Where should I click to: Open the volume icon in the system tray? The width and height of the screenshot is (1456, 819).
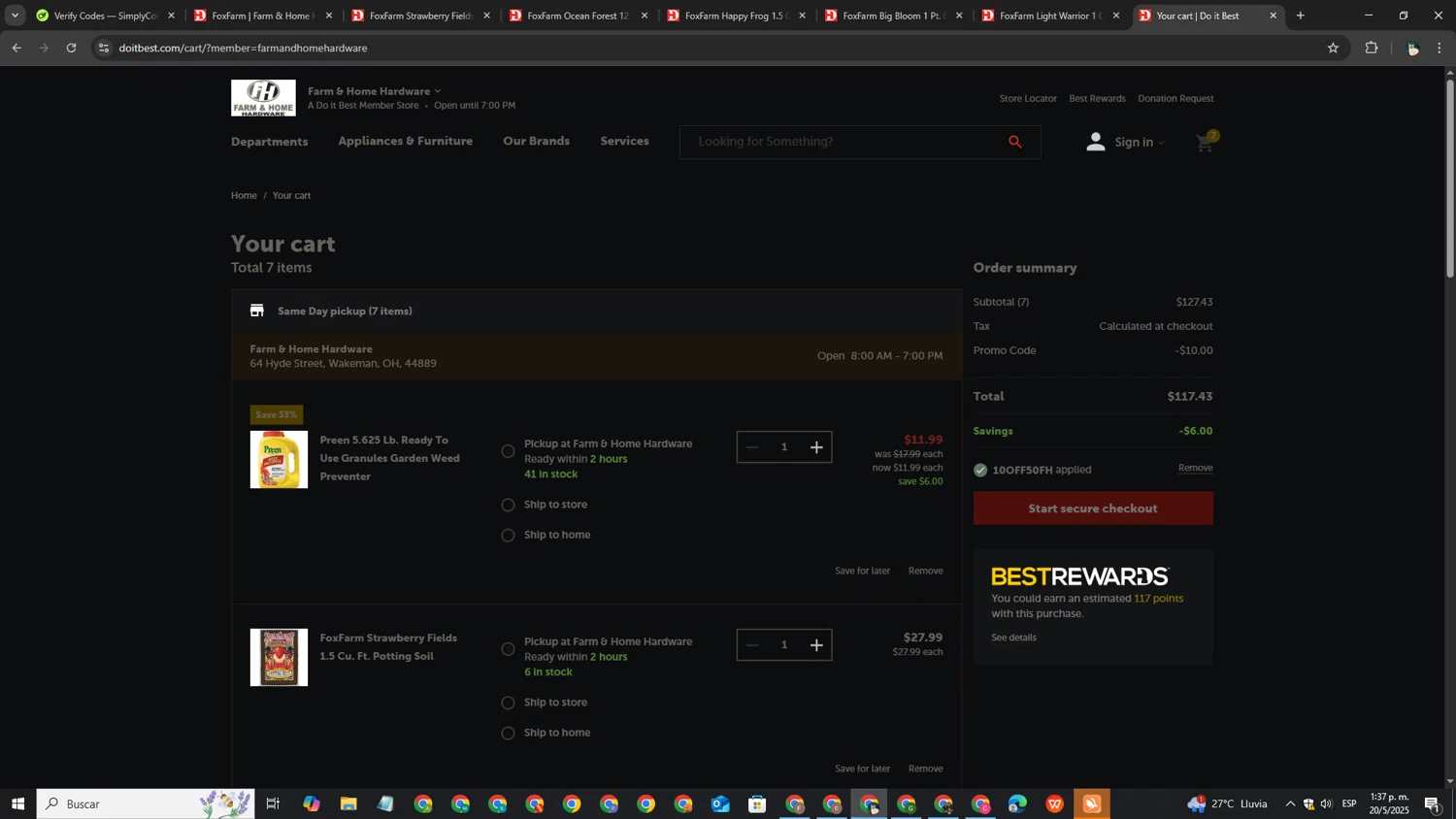[x=1327, y=803]
